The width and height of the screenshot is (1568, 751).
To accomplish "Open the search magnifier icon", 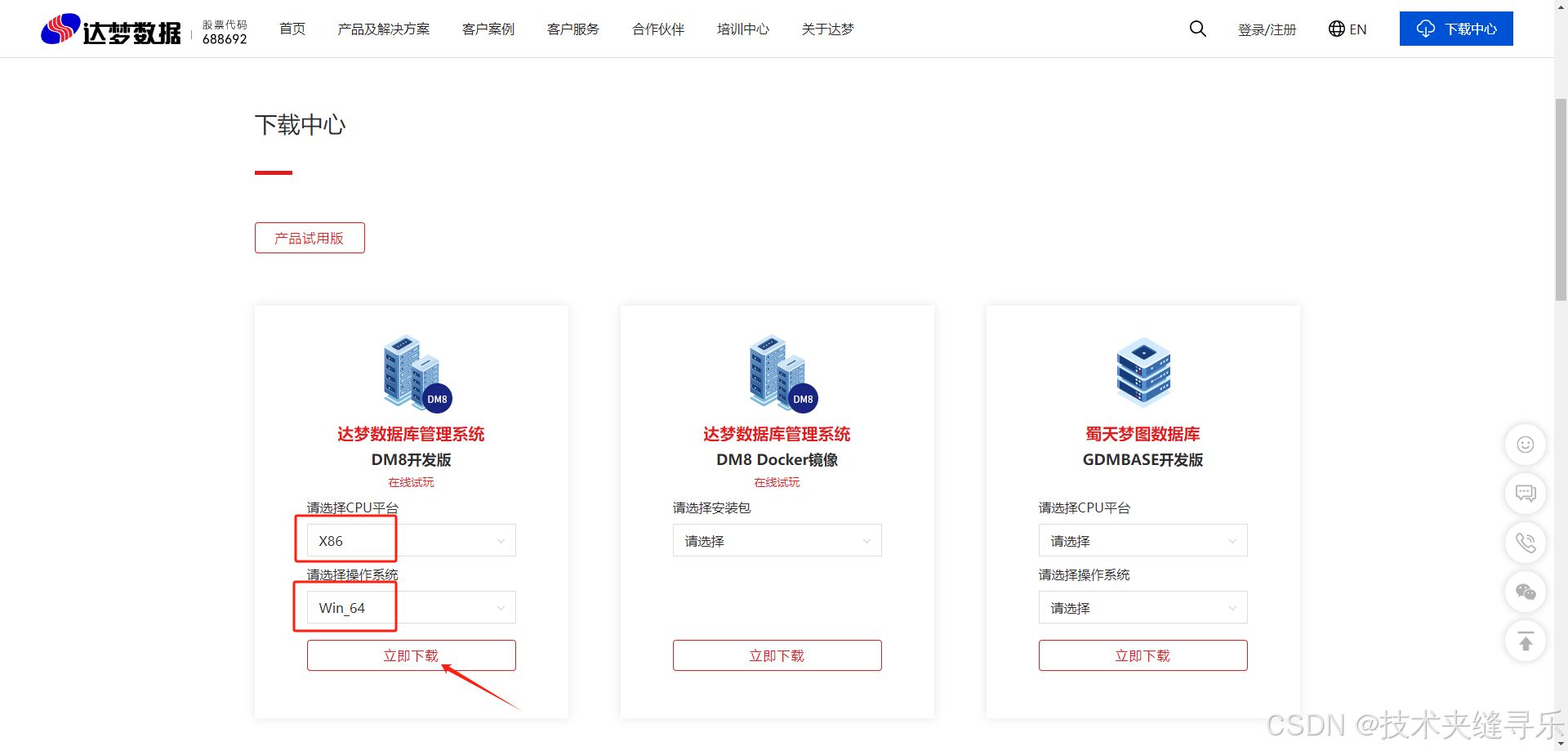I will 1197,29.
